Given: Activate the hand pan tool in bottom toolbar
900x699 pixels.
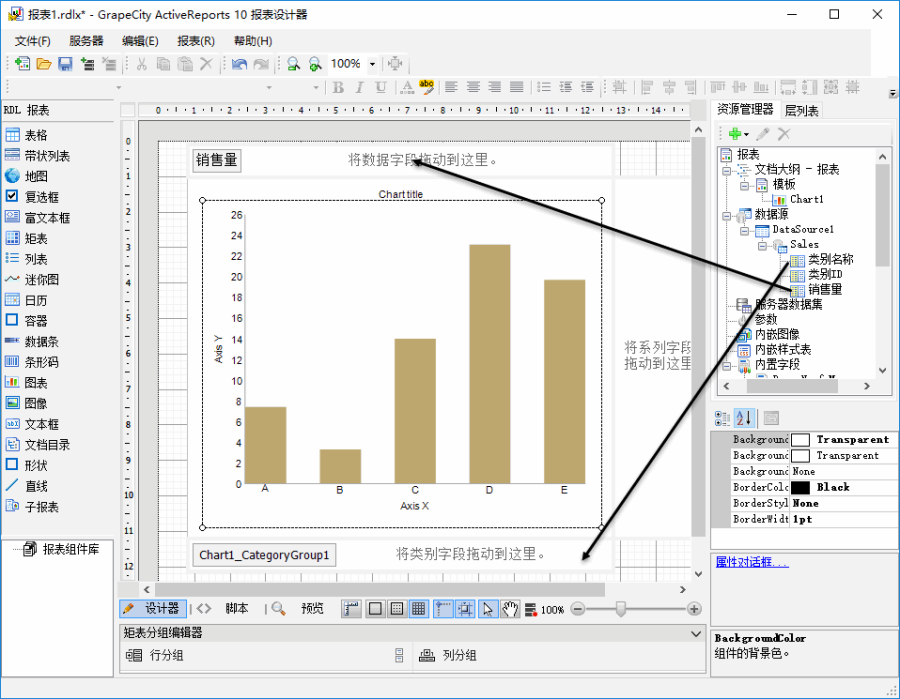Looking at the screenshot, I should coord(510,608).
